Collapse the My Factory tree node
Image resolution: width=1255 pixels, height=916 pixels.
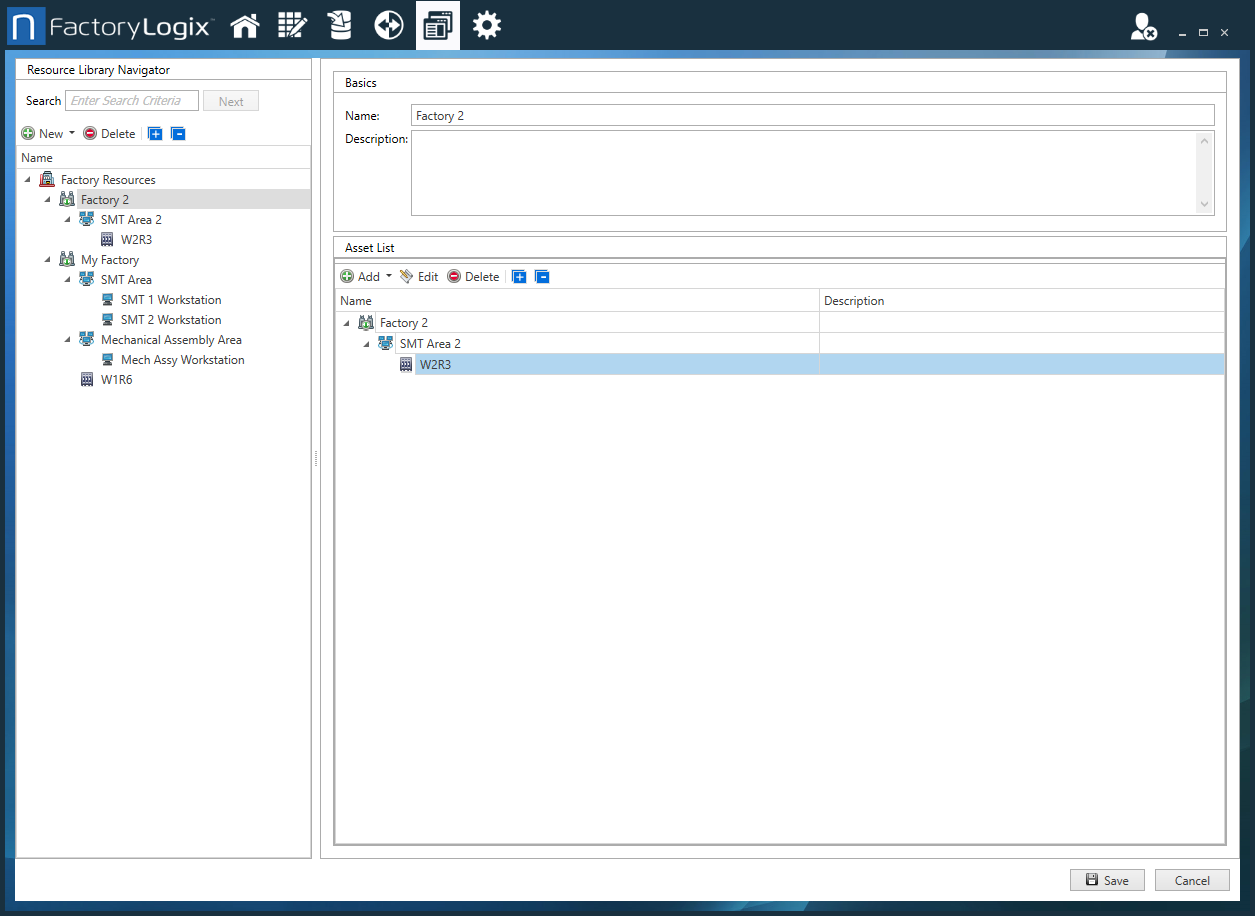coord(48,260)
